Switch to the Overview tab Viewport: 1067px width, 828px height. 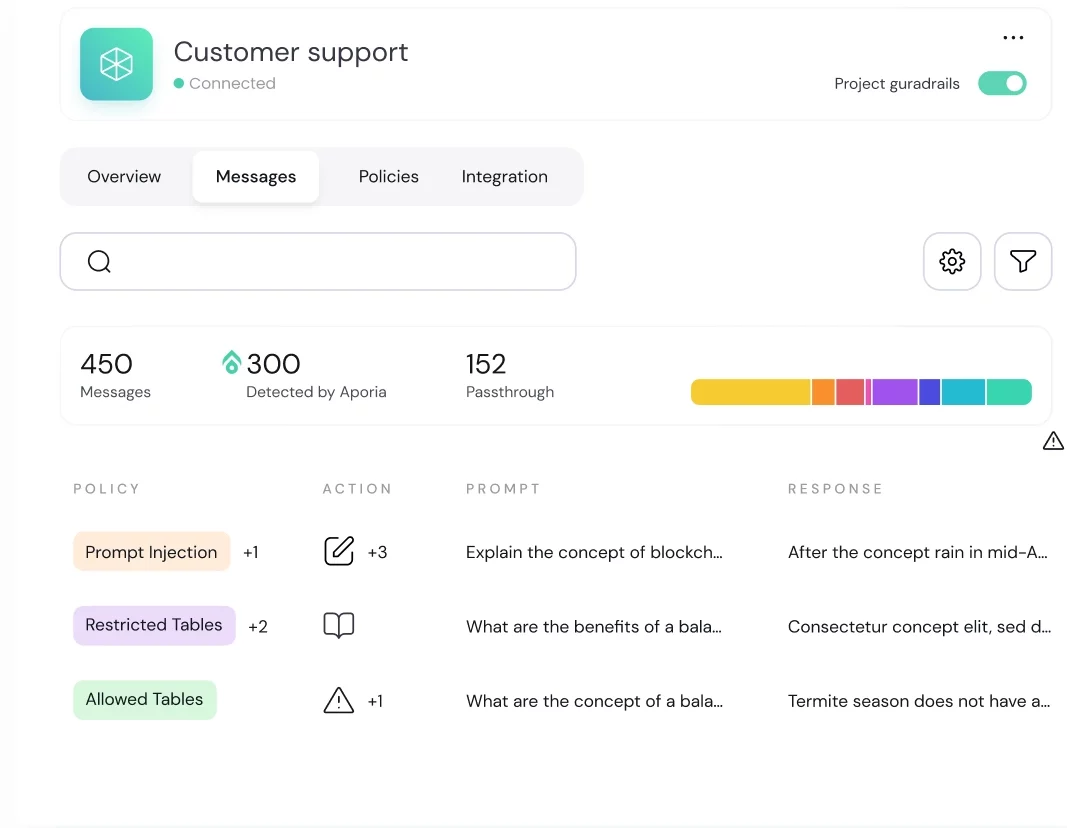124,176
